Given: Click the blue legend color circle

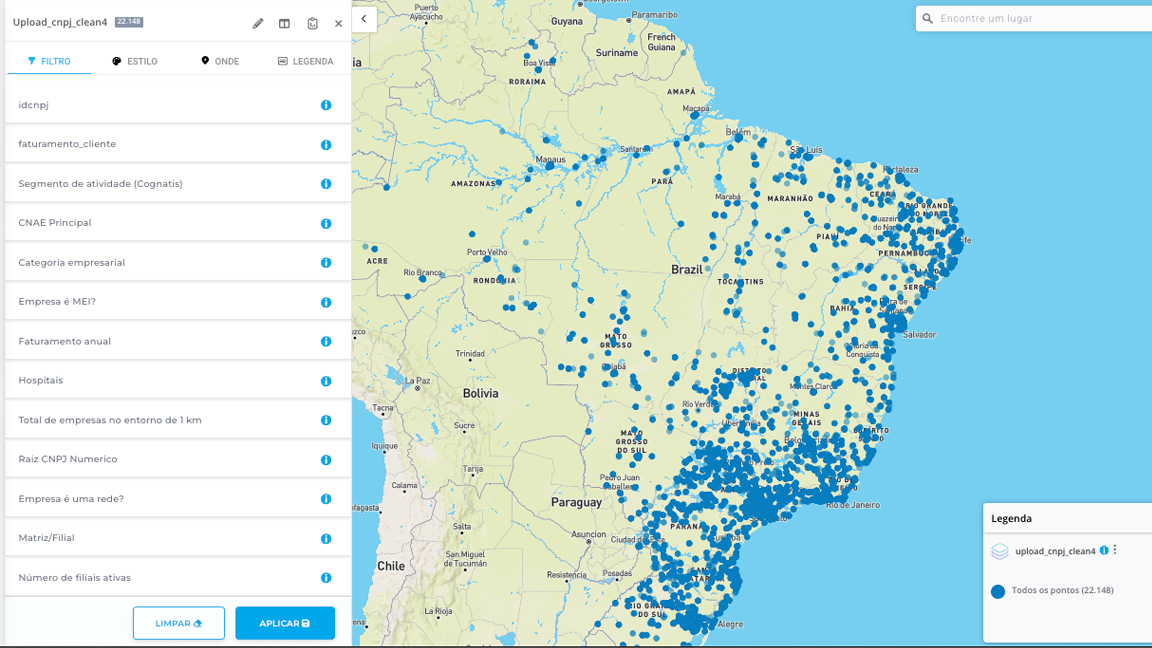Looking at the screenshot, I should 998,591.
